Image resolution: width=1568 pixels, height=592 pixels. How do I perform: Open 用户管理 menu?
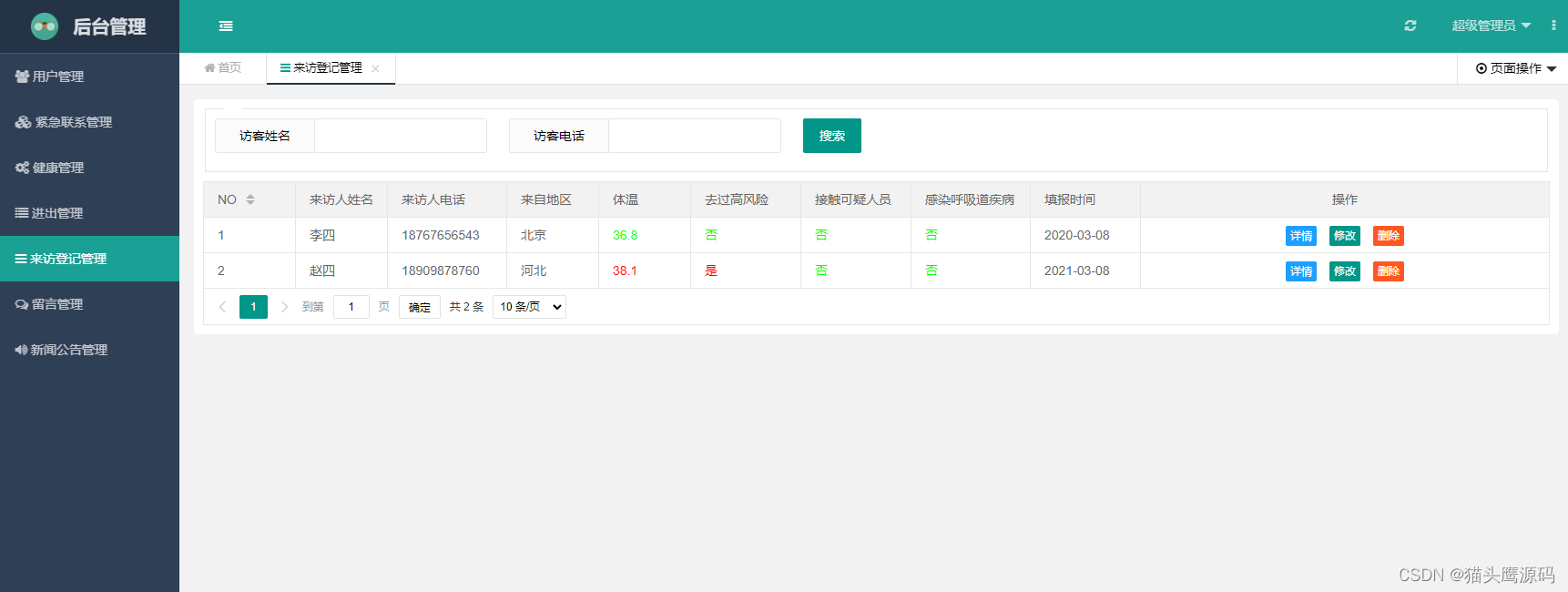point(89,77)
